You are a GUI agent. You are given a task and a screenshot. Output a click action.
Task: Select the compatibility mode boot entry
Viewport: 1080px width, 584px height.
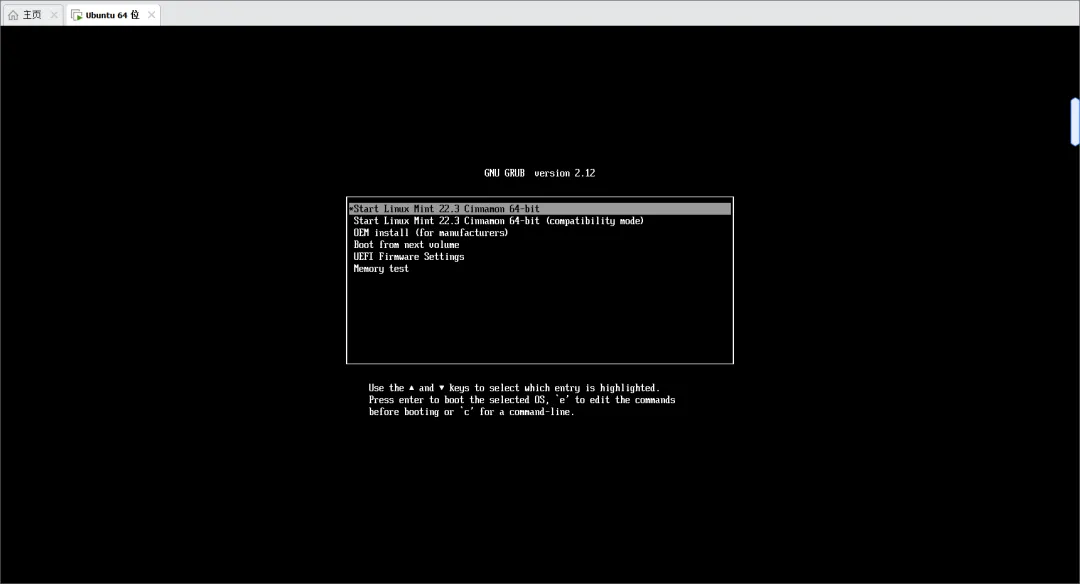498,220
